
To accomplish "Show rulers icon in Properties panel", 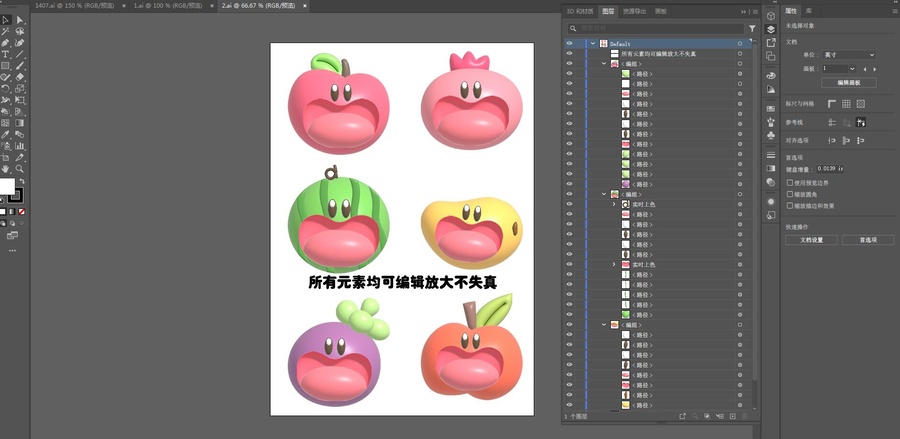I will pos(832,104).
